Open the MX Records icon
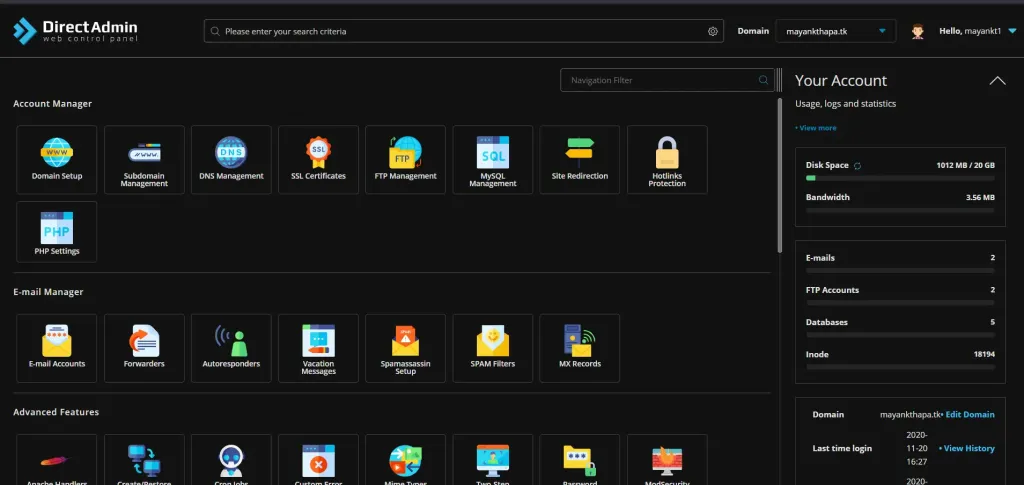This screenshot has height=485, width=1024. click(x=579, y=348)
